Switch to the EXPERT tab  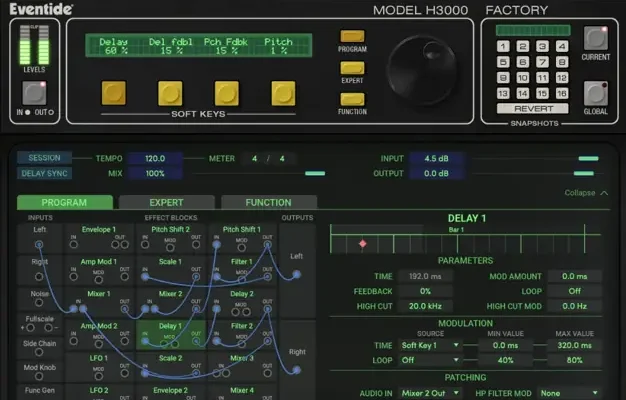point(166,202)
